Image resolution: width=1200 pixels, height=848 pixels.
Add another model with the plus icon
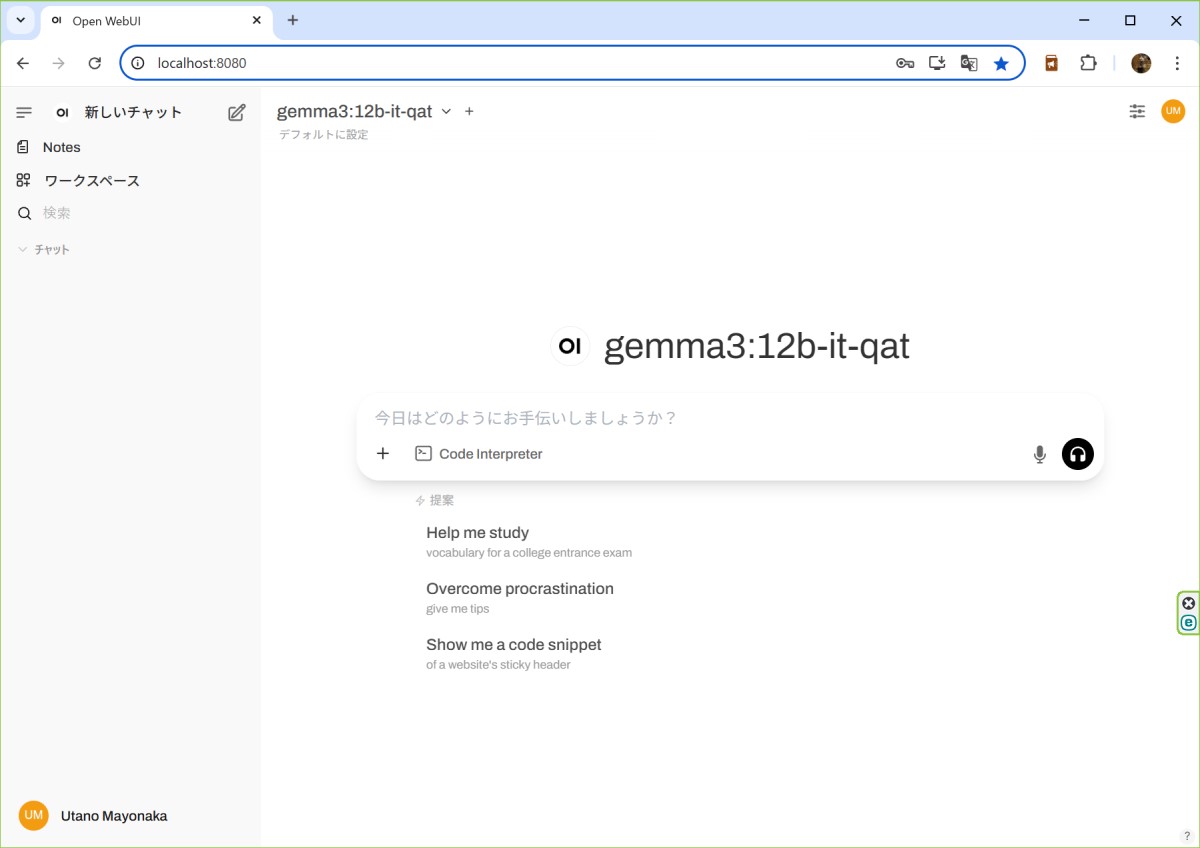point(469,111)
